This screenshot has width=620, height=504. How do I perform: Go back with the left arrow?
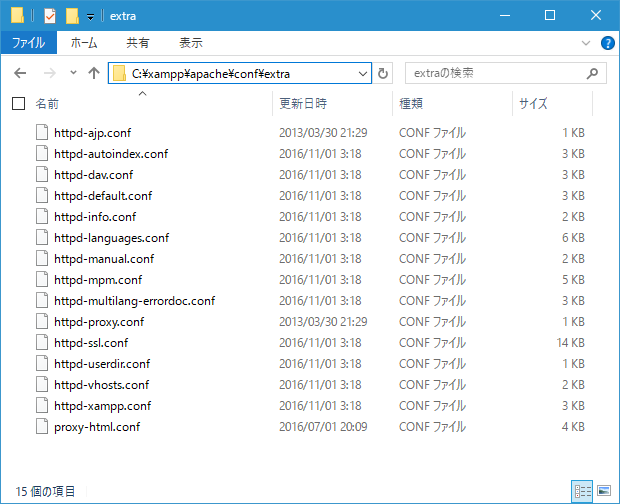point(20,73)
